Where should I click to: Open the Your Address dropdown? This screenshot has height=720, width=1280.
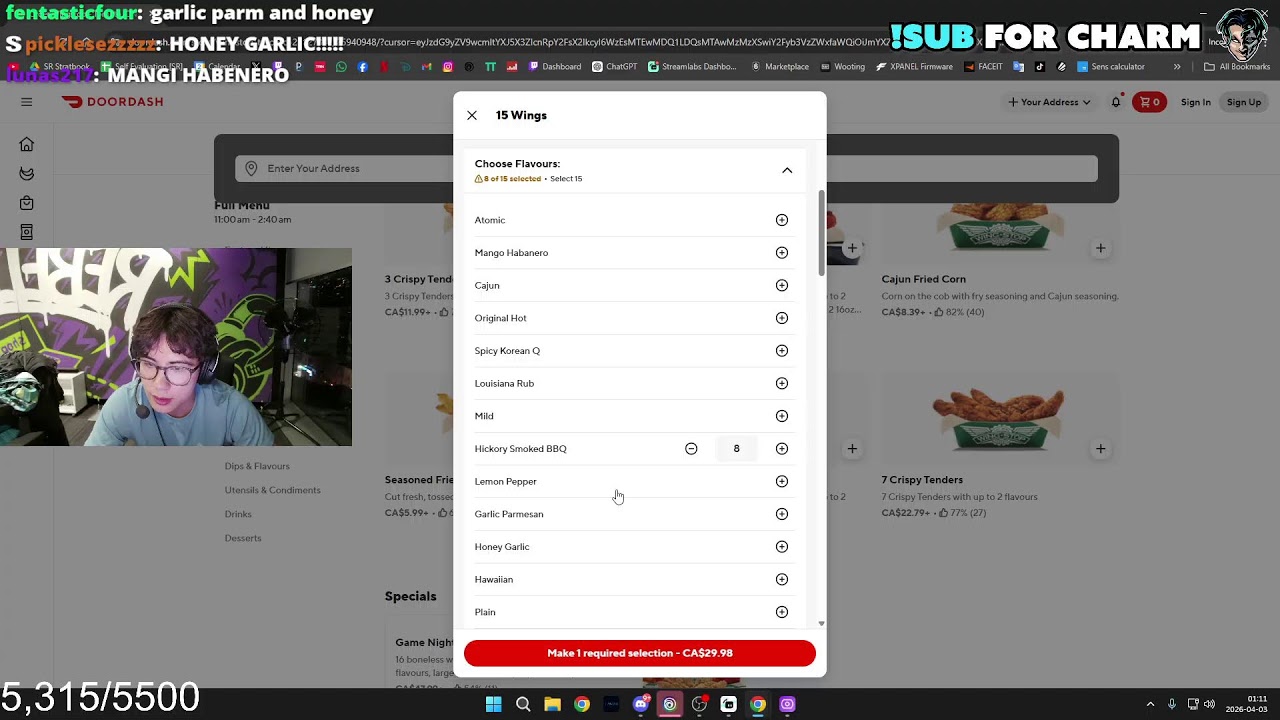[1049, 102]
